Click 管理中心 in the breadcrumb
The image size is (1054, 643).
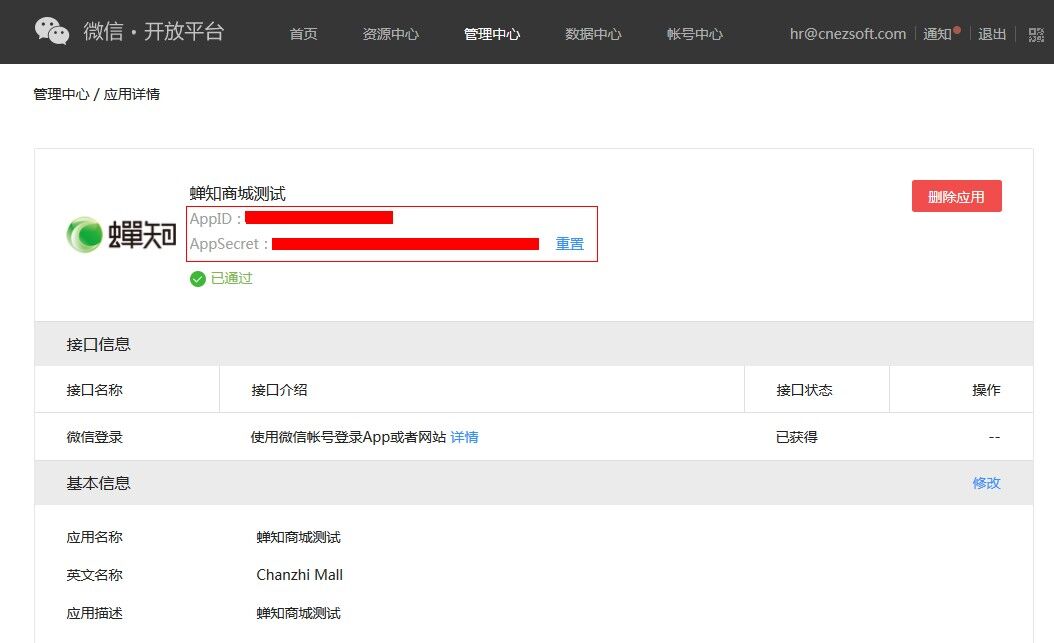[61, 94]
